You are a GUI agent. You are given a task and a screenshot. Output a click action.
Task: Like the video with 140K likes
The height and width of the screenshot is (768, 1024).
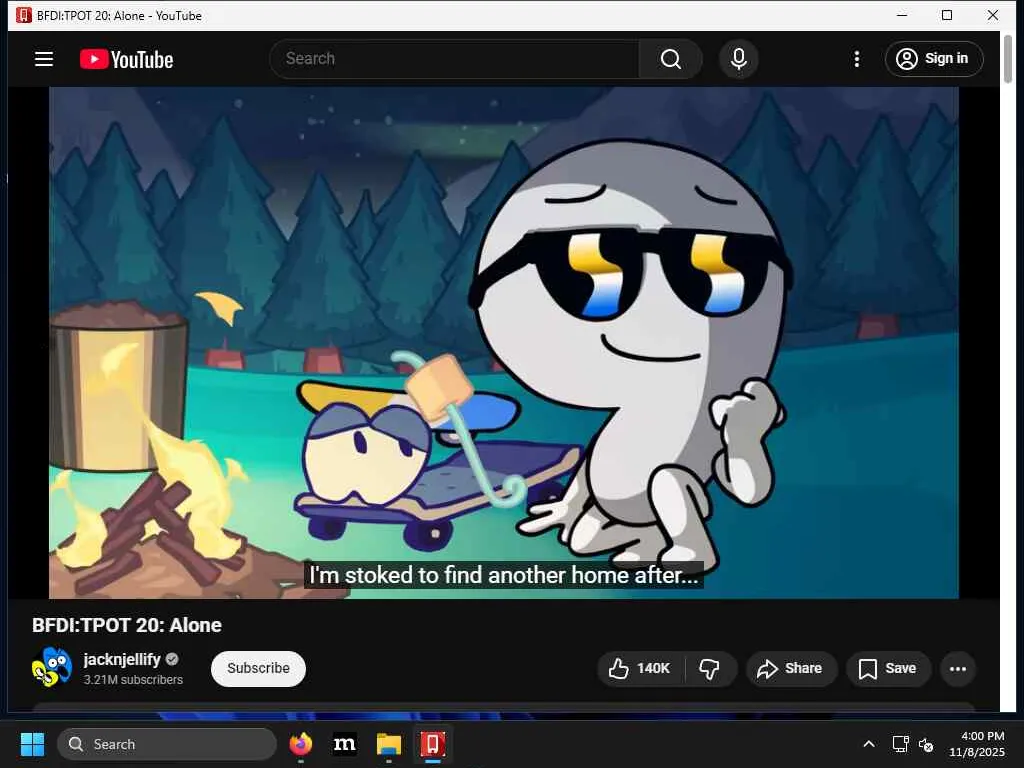pyautogui.click(x=641, y=668)
